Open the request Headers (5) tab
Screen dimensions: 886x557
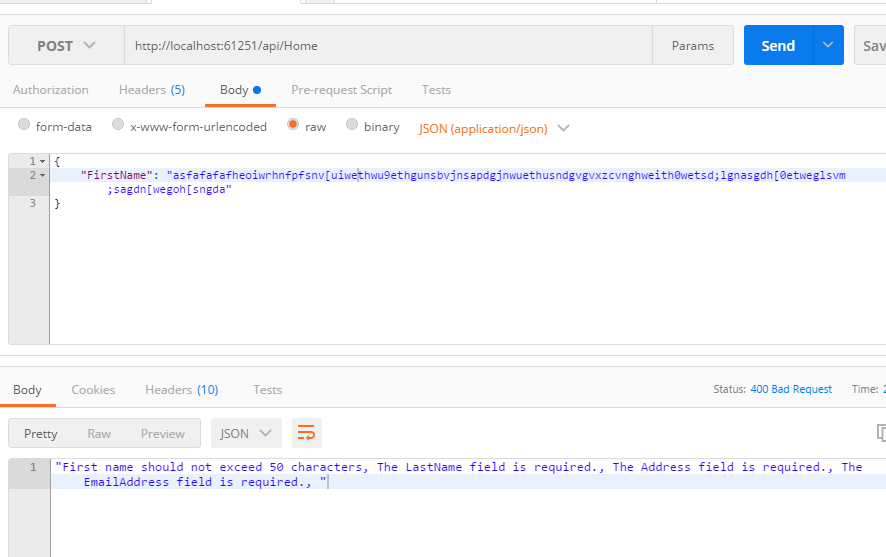(152, 90)
